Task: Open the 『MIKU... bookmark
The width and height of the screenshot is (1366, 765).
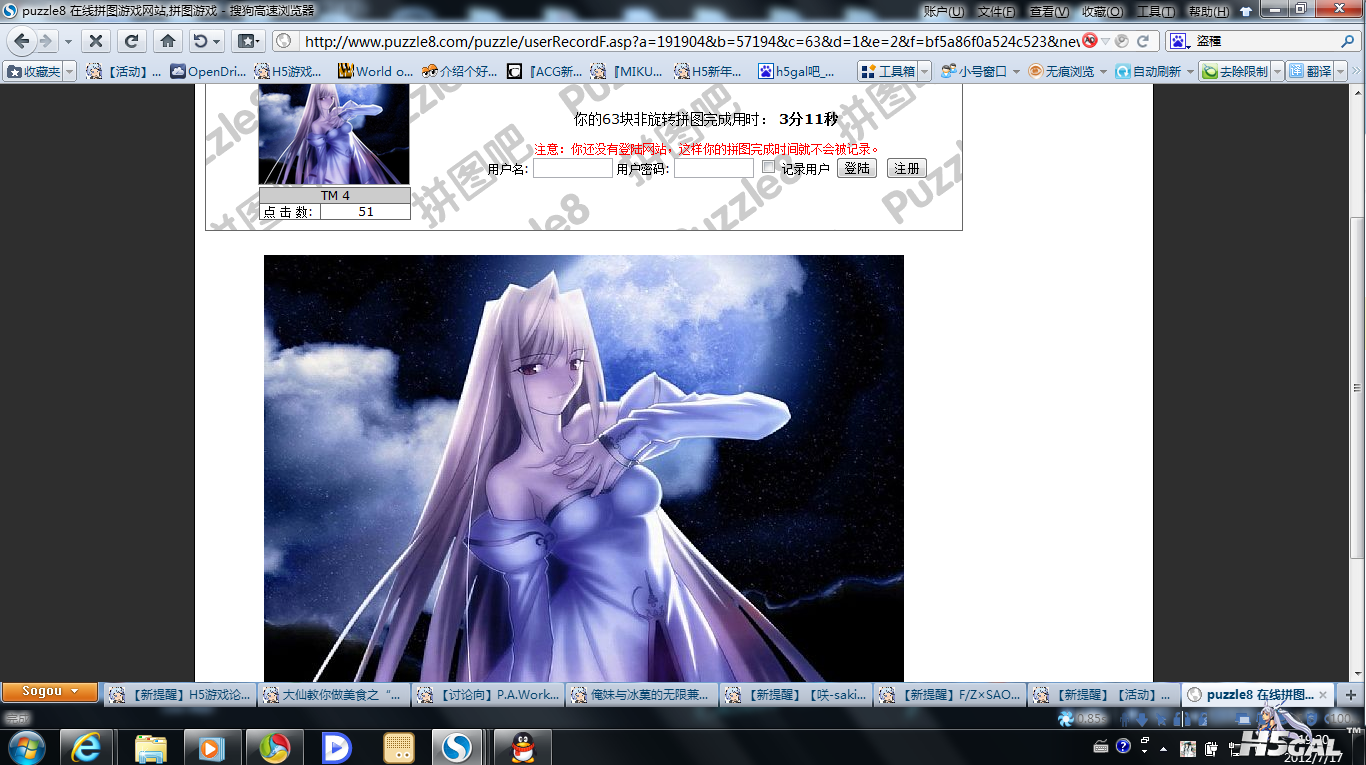Action: pyautogui.click(x=627, y=72)
